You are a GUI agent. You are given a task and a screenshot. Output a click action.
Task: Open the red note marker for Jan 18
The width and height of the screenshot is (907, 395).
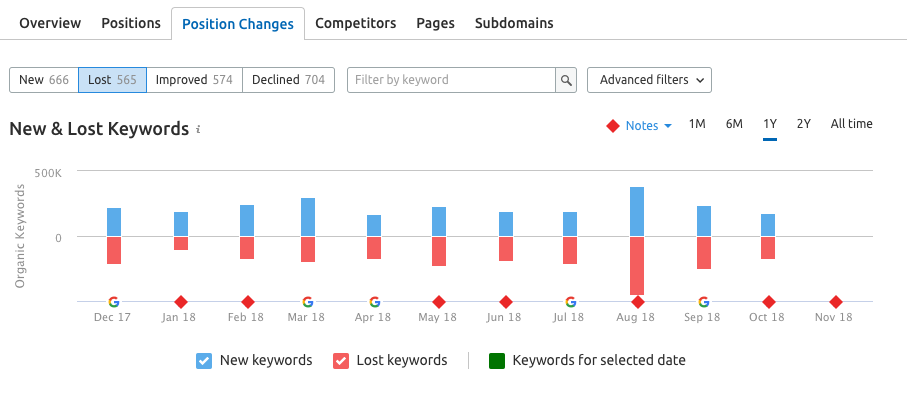[181, 302]
